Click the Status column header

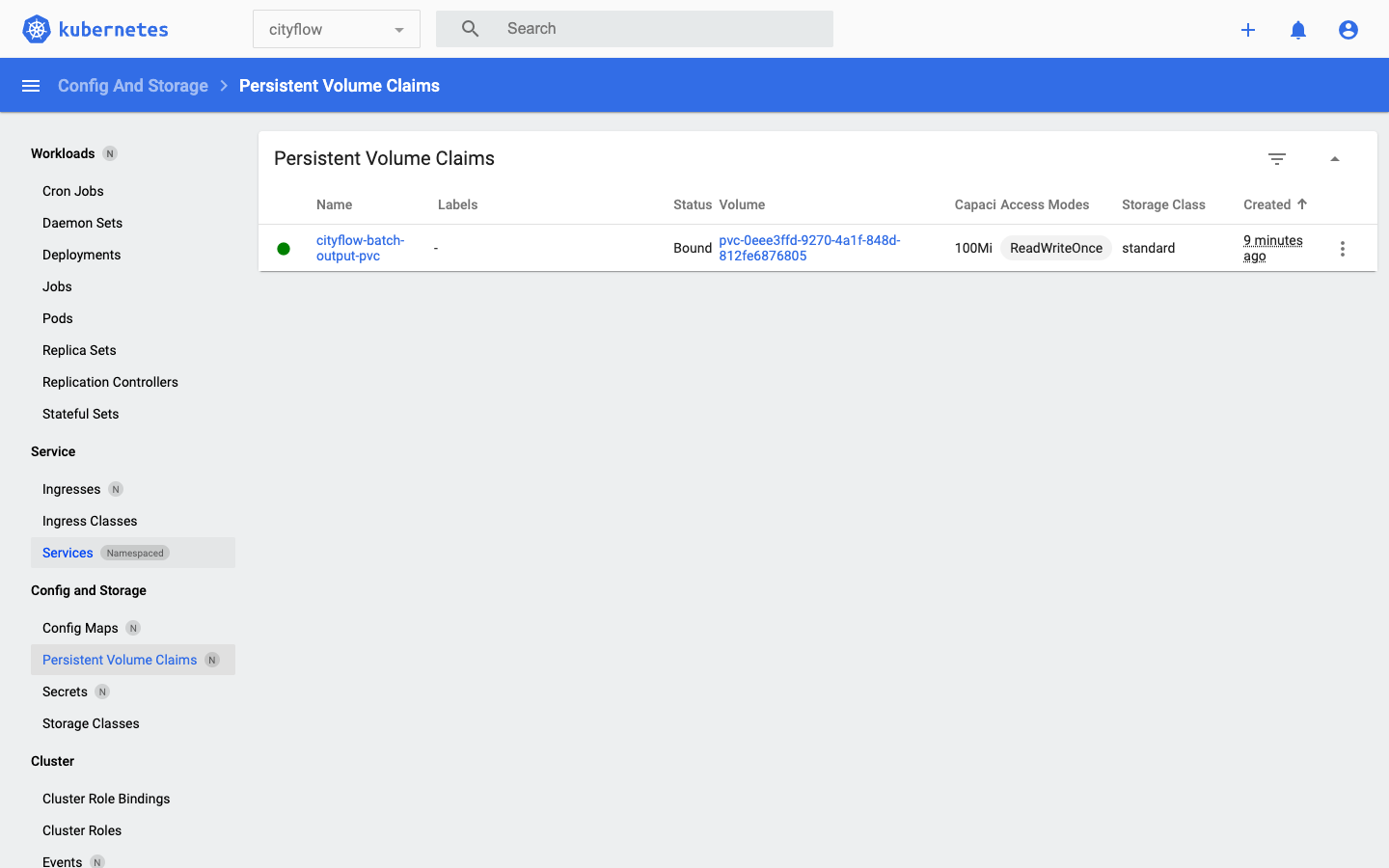693,204
